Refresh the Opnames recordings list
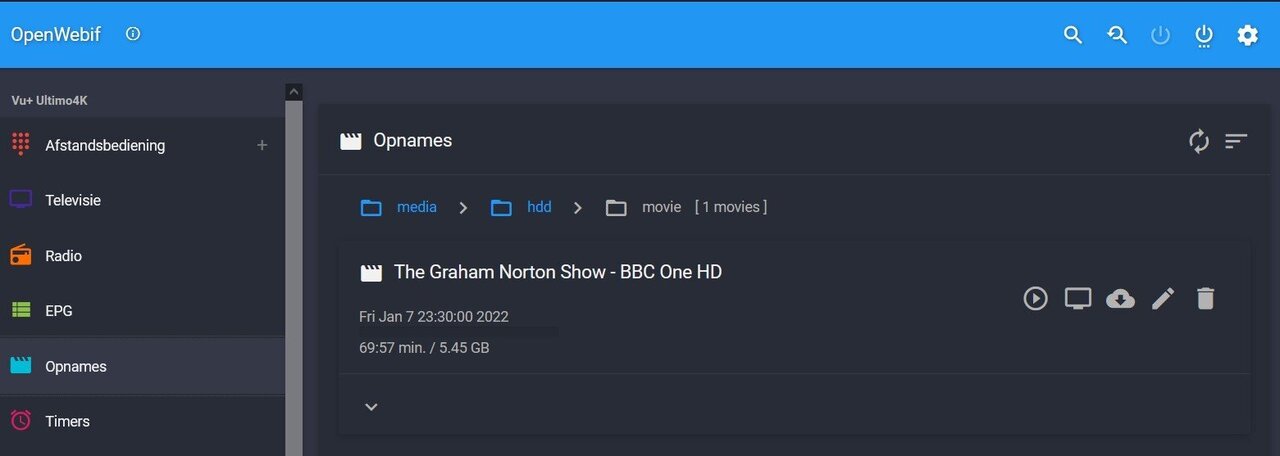The height and width of the screenshot is (456, 1280). pyautogui.click(x=1198, y=141)
